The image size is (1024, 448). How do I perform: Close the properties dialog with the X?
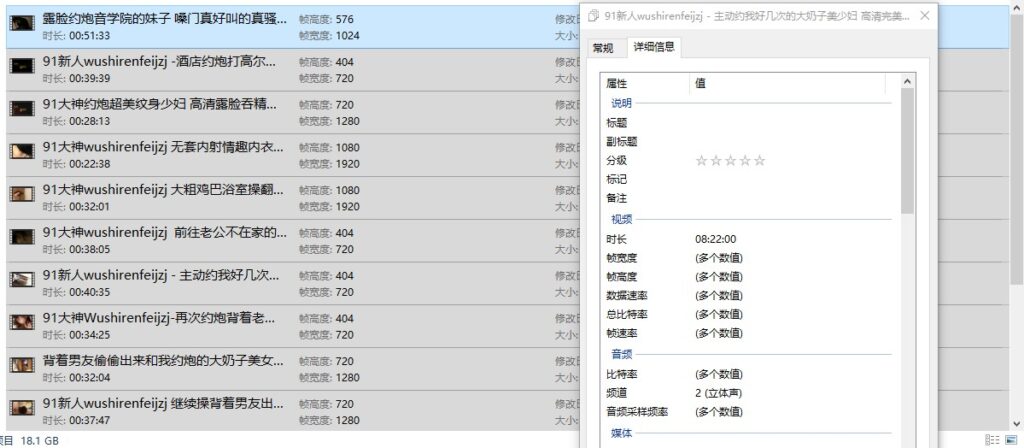(x=924, y=16)
